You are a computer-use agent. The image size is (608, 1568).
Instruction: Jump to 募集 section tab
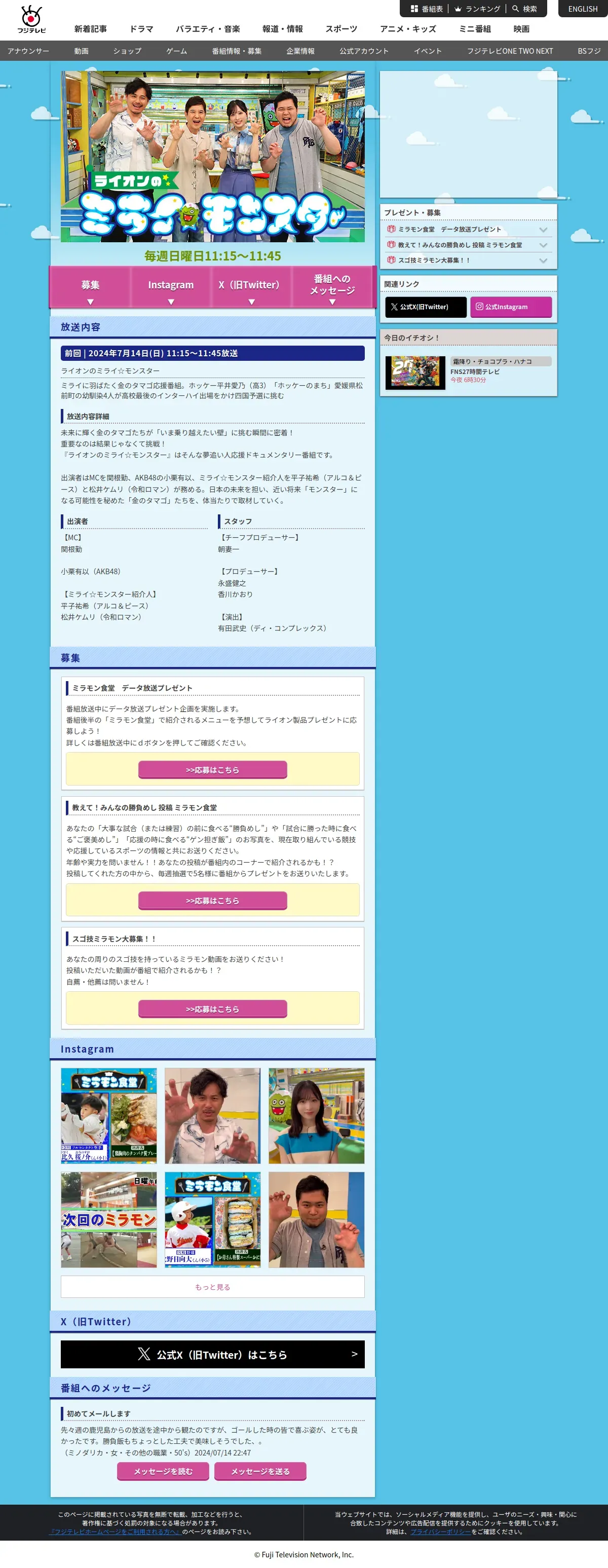point(90,287)
